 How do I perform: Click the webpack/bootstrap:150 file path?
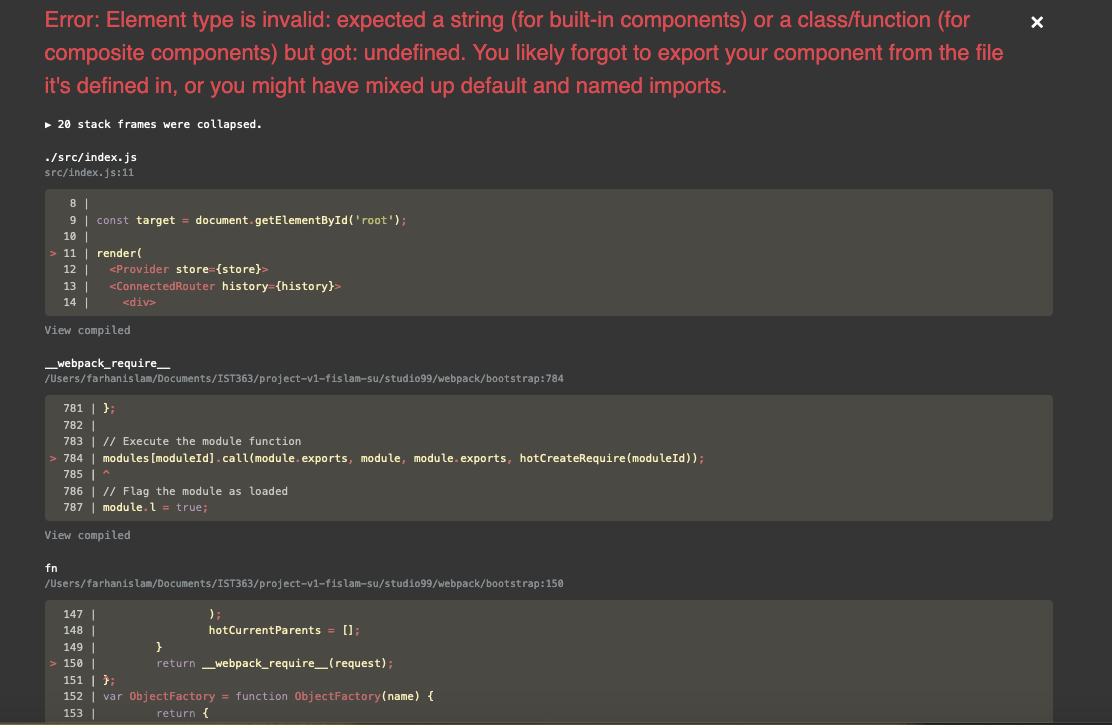(x=303, y=583)
